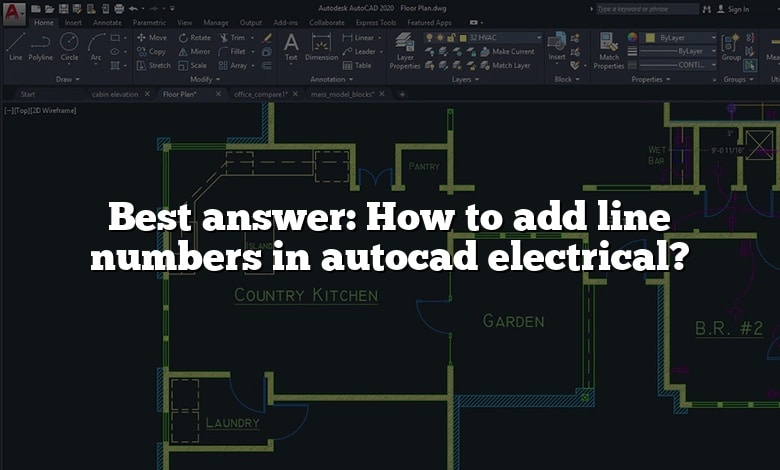The image size is (780, 470).
Task: Click the Table annotation button
Action: (357, 65)
